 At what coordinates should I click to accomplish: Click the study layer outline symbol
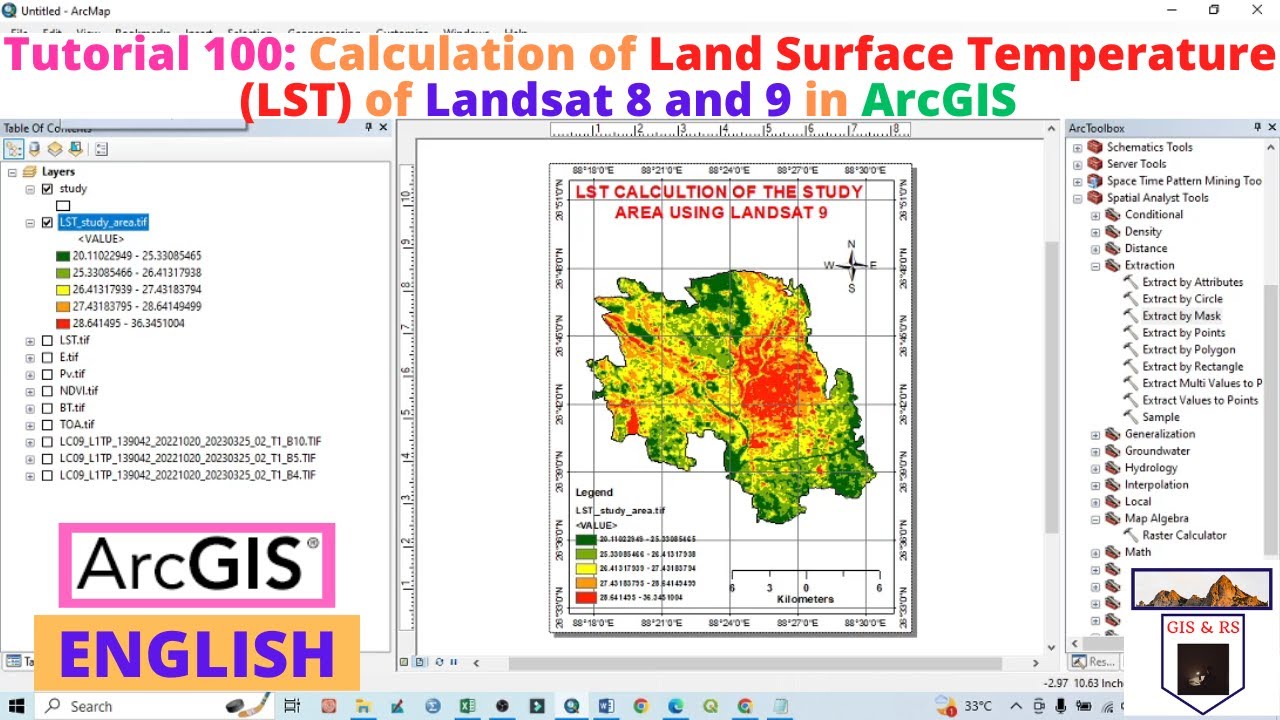pyautogui.click(x=63, y=206)
